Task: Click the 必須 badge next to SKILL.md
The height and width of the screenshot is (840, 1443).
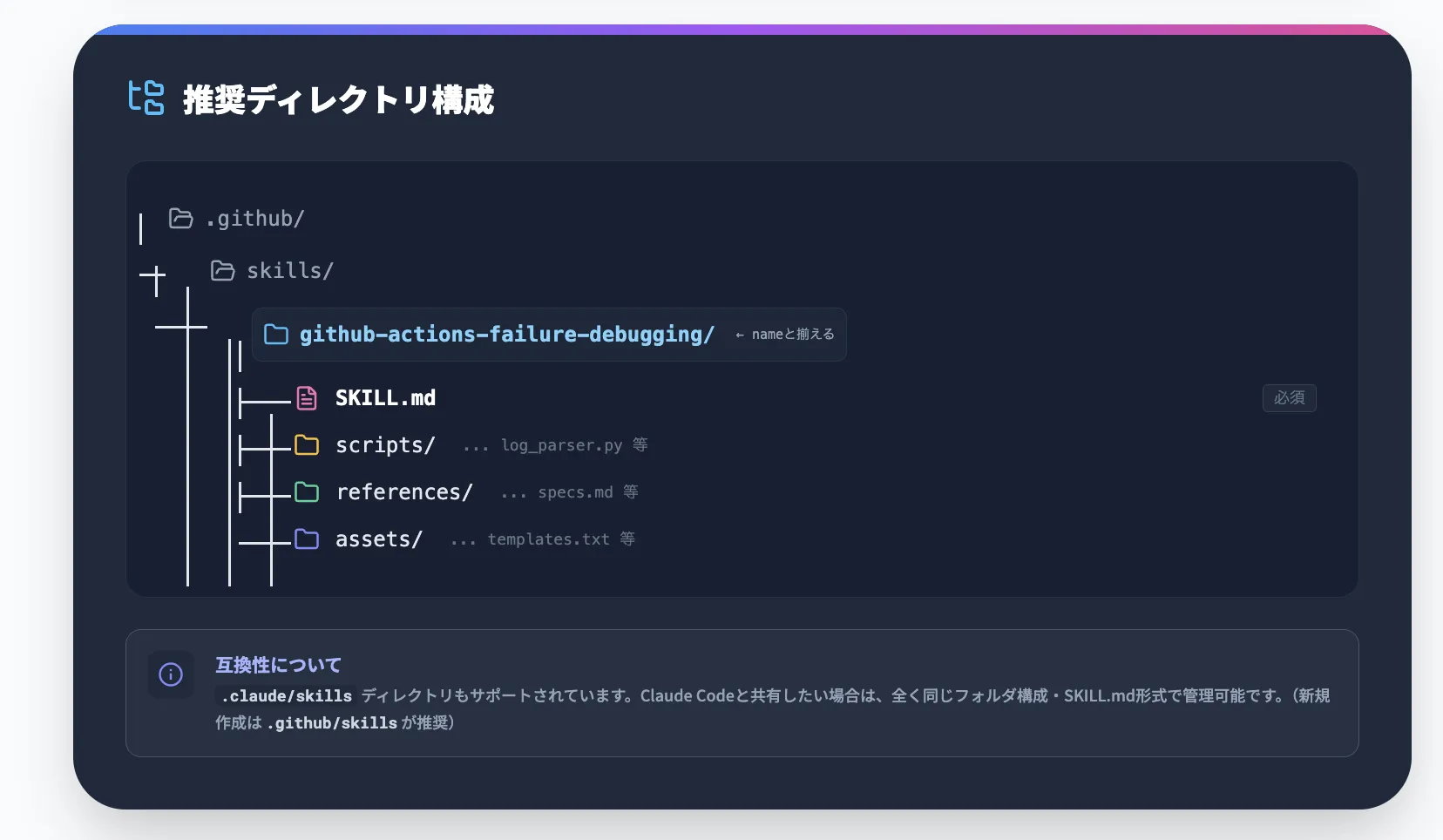Action: tap(1290, 397)
